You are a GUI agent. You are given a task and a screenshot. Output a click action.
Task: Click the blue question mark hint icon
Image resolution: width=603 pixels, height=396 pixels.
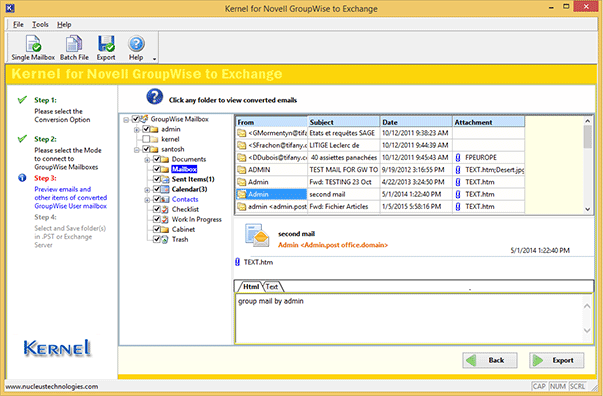[x=155, y=97]
